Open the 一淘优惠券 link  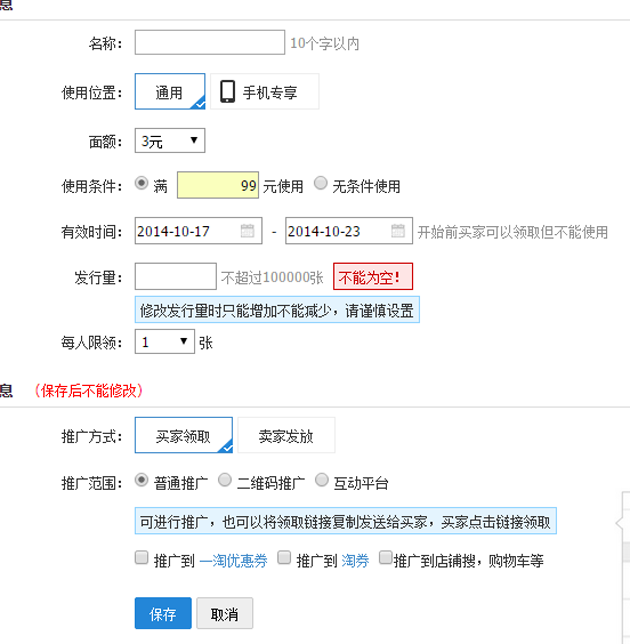point(233,561)
